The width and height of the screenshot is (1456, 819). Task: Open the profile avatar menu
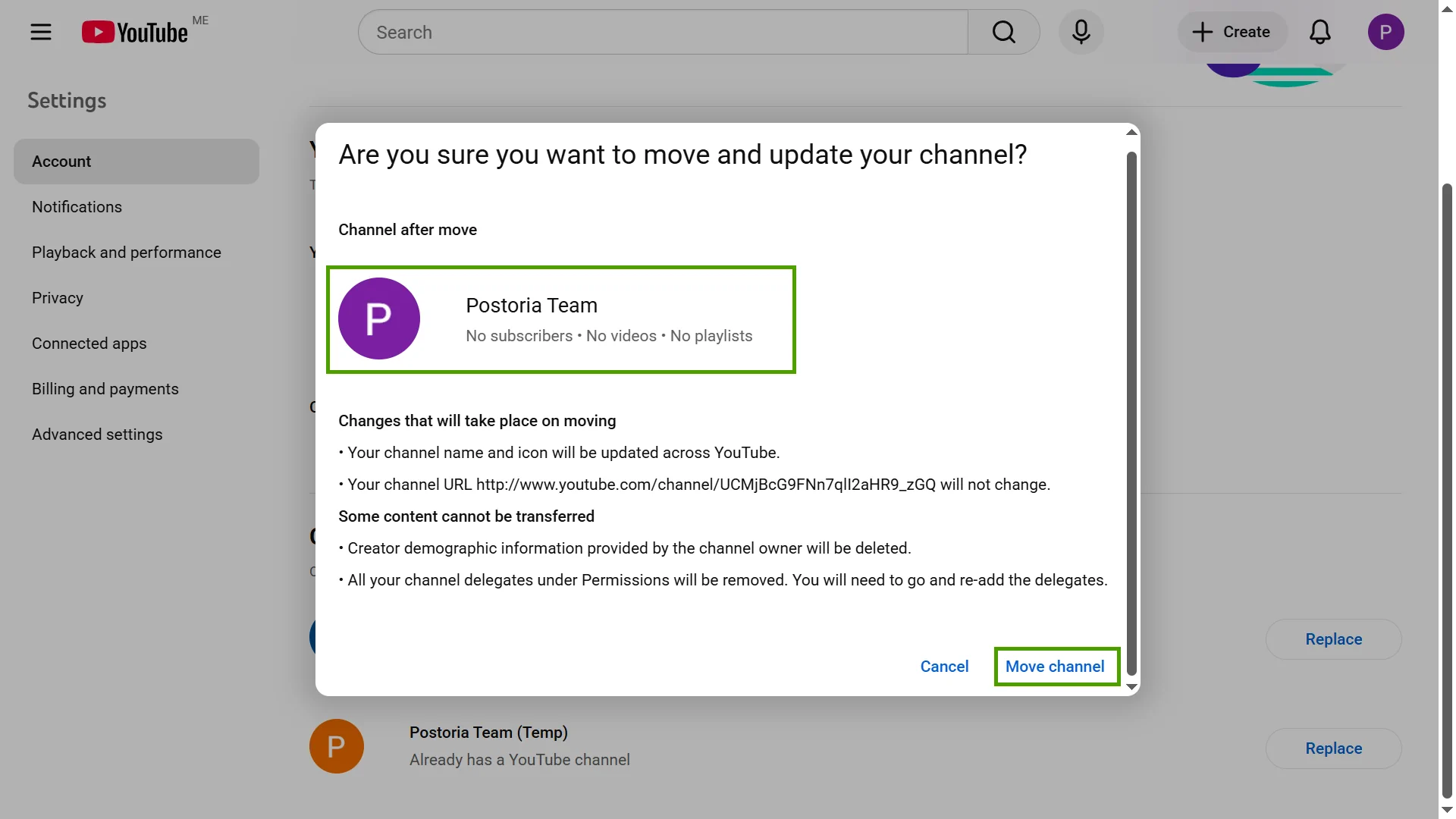pos(1386,32)
